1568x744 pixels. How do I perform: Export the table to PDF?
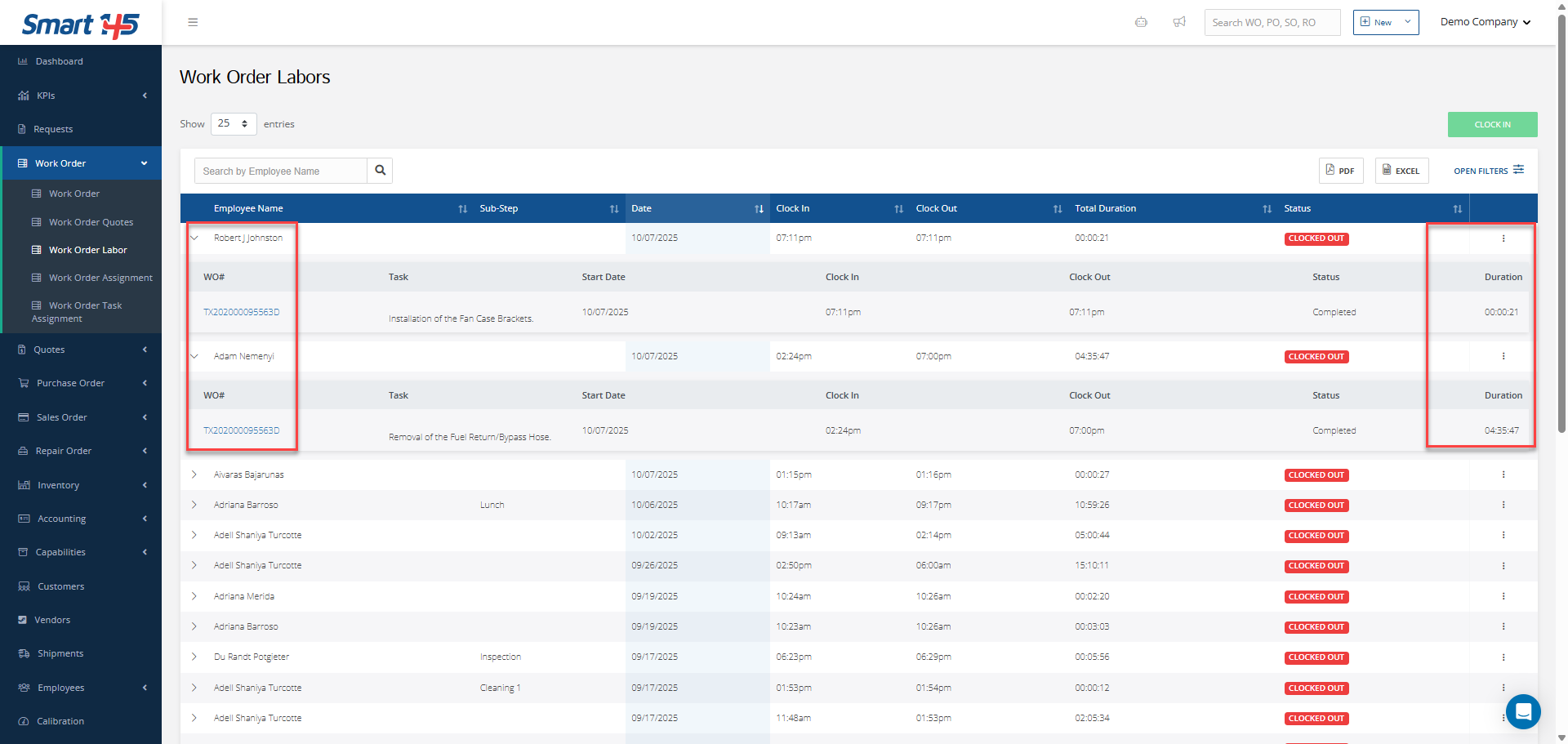tap(1340, 171)
